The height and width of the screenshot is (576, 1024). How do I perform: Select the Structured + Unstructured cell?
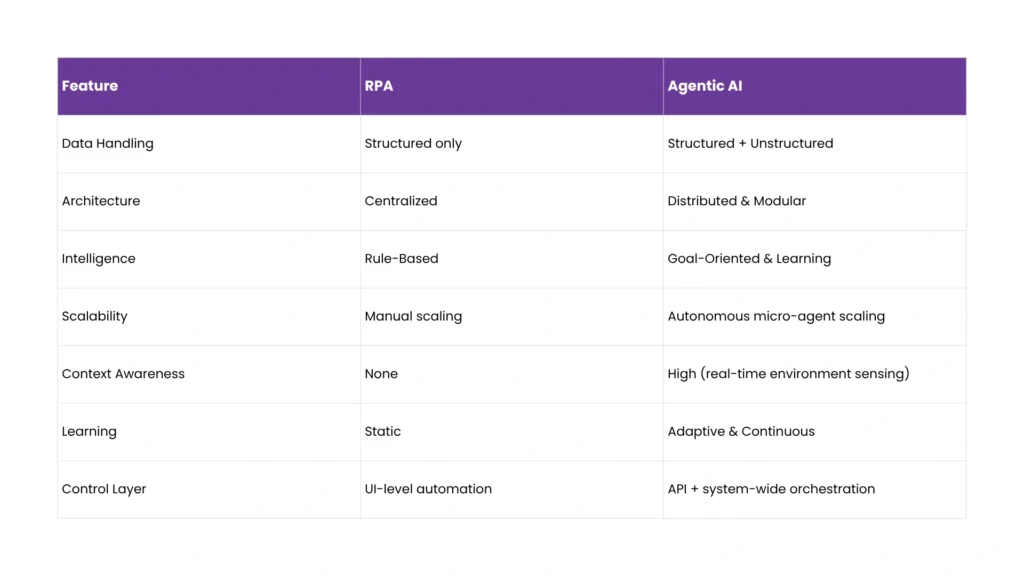point(750,143)
